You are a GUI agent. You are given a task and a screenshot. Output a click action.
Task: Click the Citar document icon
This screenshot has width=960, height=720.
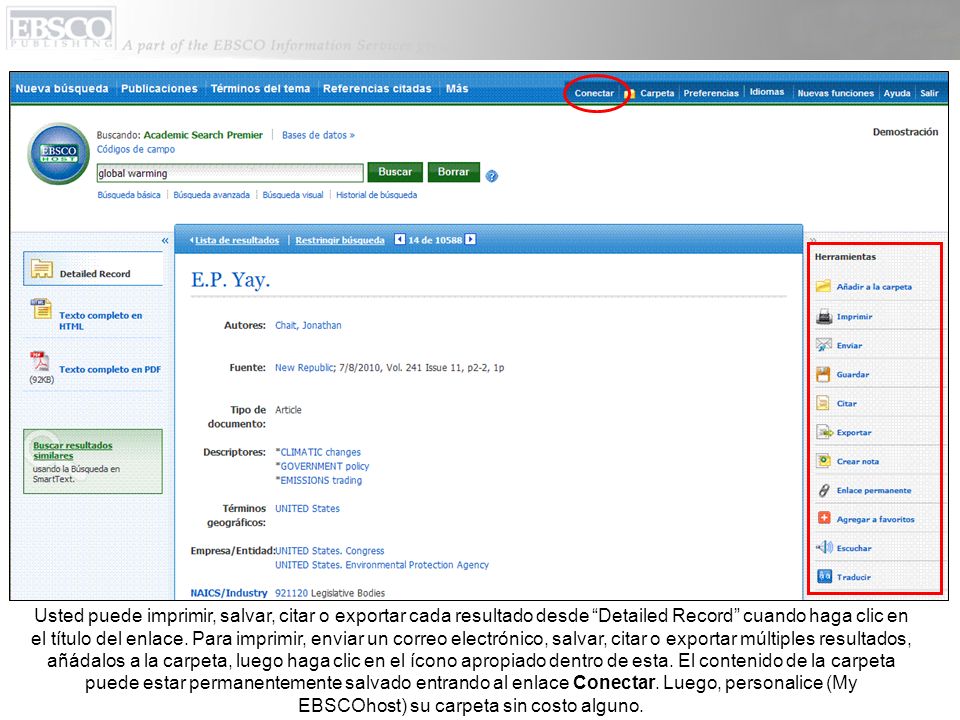click(823, 403)
